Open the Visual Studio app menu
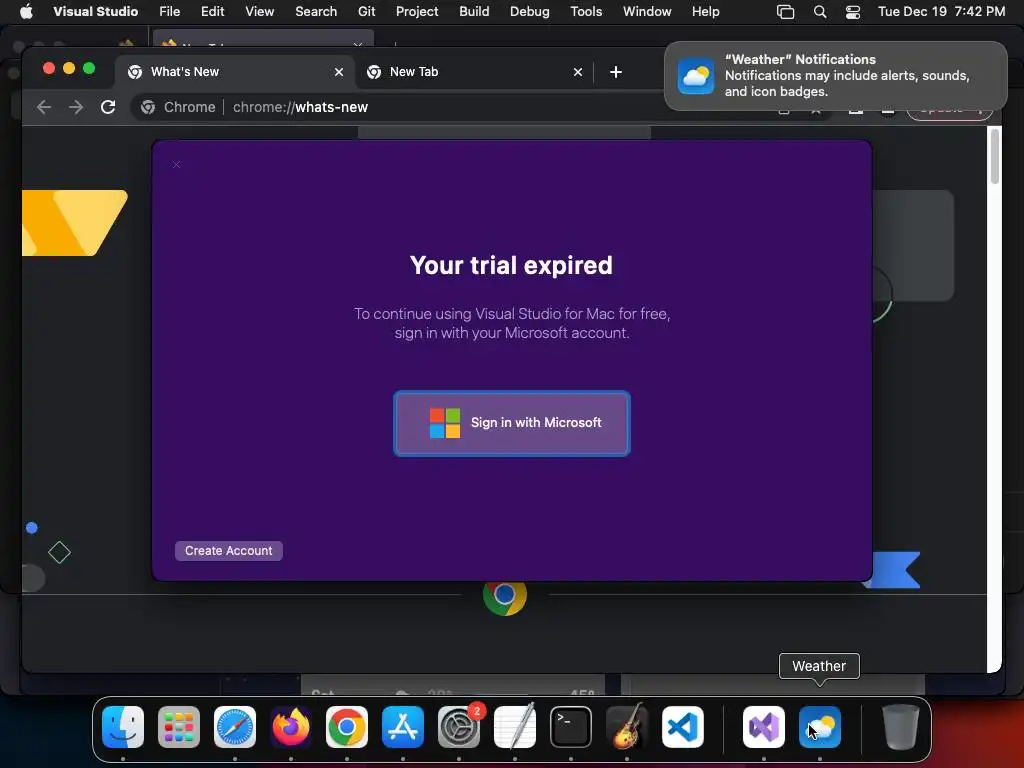The height and width of the screenshot is (768, 1024). point(95,11)
